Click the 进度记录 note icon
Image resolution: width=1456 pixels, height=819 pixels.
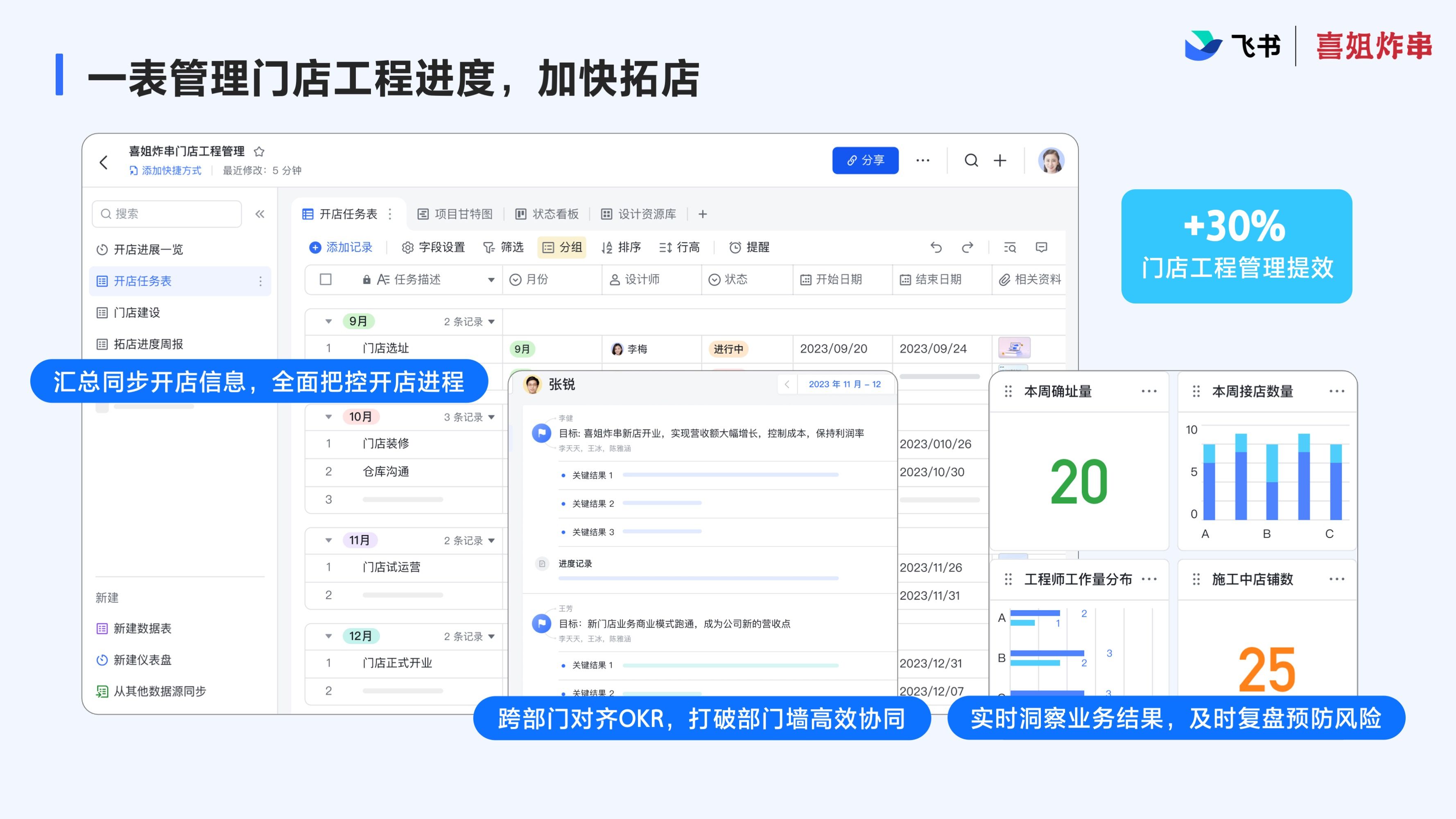[x=541, y=563]
